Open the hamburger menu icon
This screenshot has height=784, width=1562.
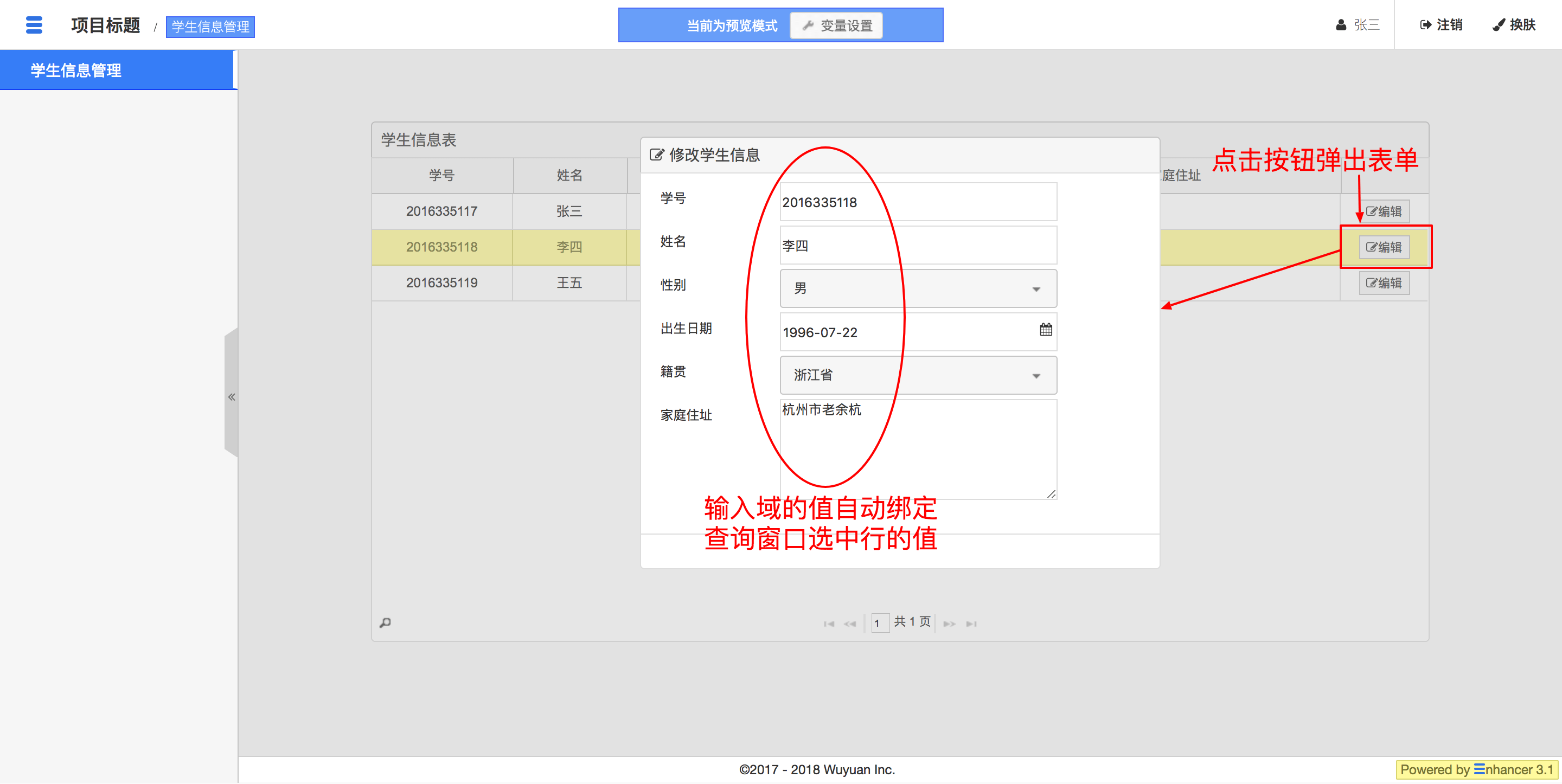pos(34,25)
